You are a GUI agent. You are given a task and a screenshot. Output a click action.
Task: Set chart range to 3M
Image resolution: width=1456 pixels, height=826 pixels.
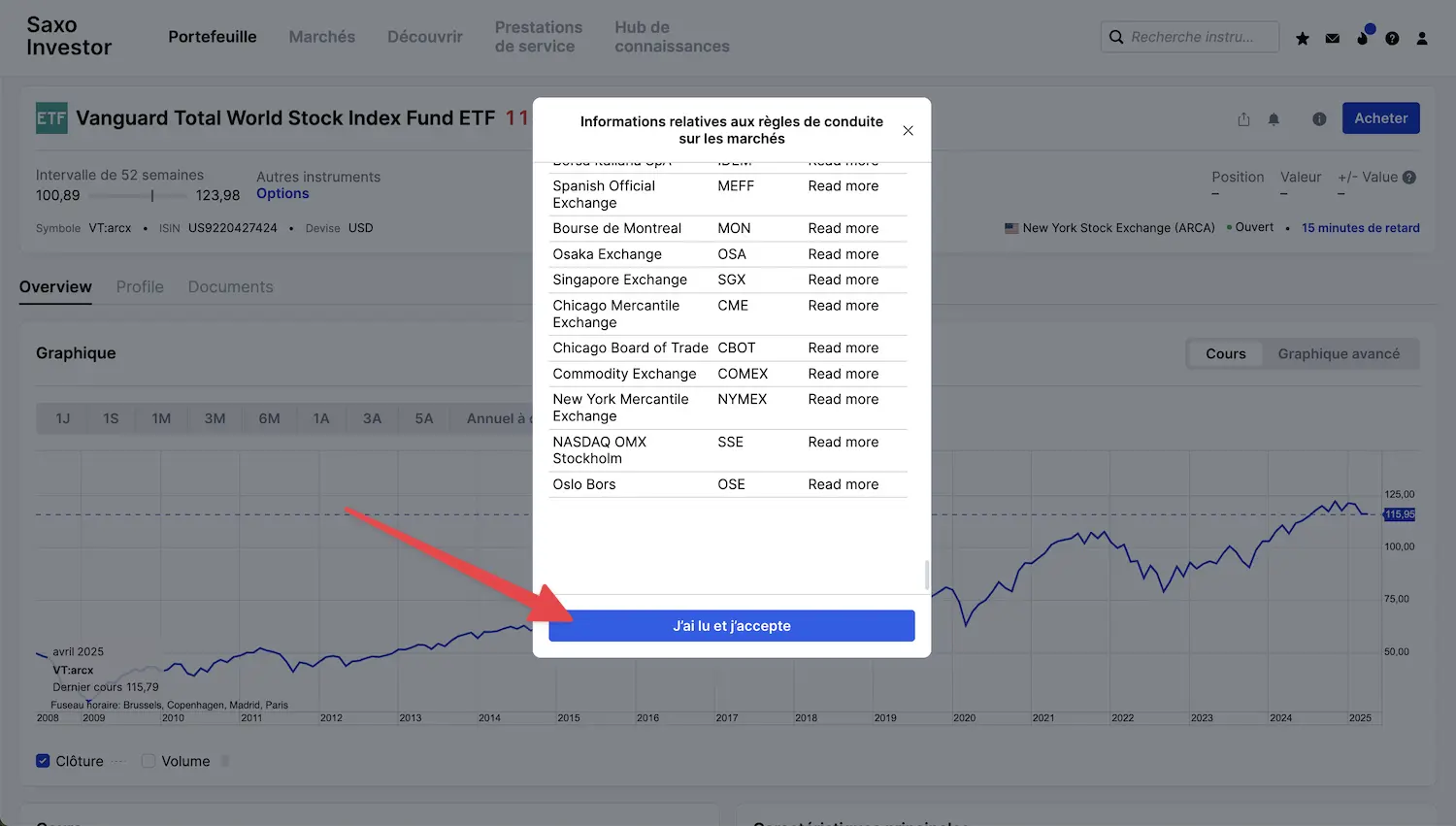pos(215,418)
